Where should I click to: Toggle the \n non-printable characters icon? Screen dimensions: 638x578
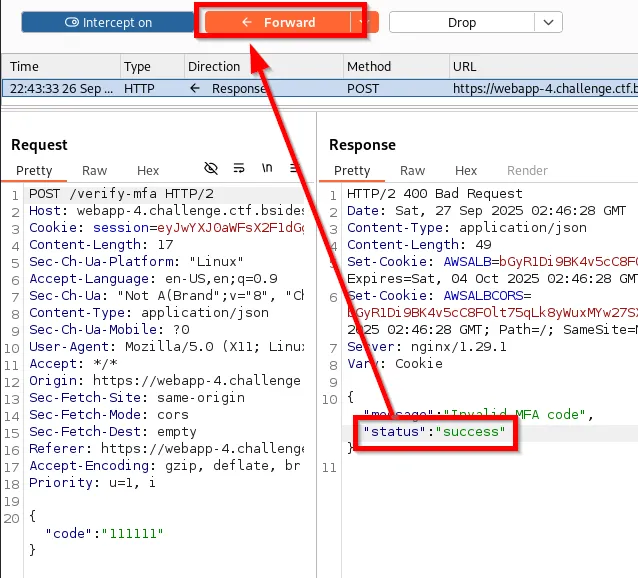tap(267, 168)
